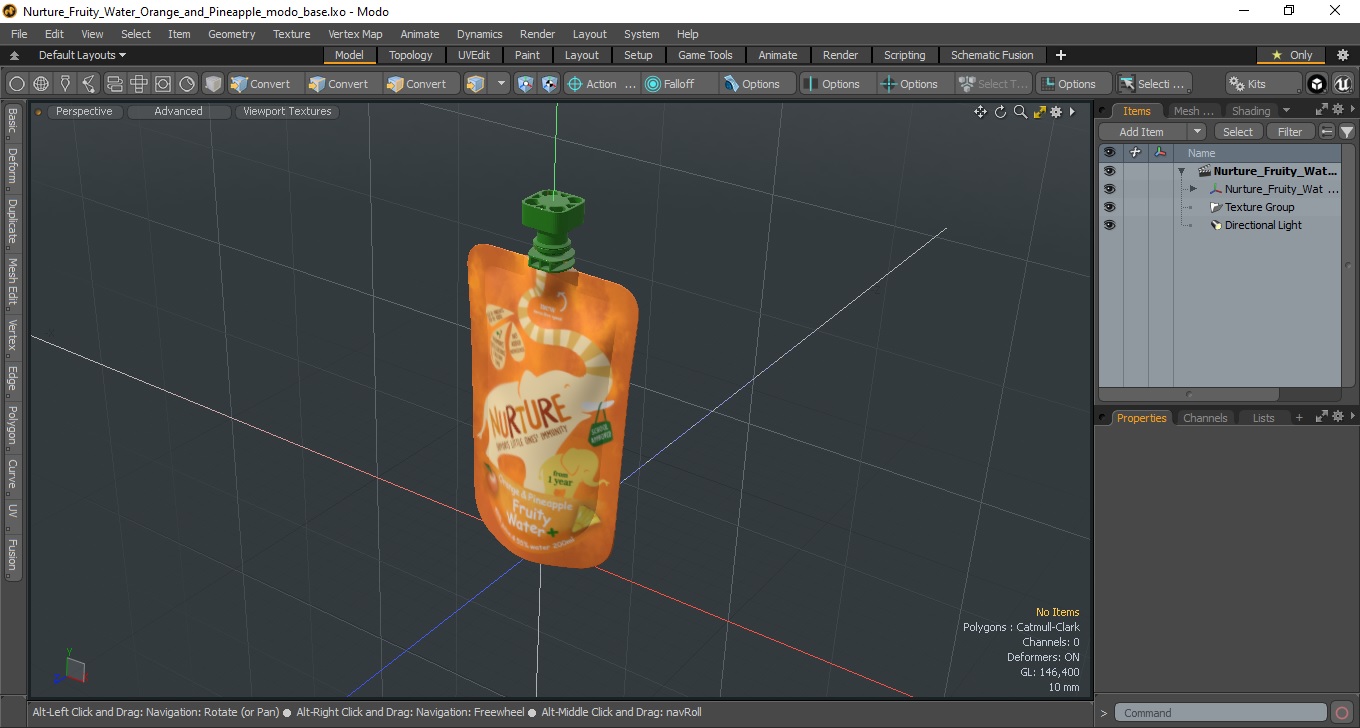
Task: Select the pen tool icon in toolbar
Action: (x=66, y=84)
